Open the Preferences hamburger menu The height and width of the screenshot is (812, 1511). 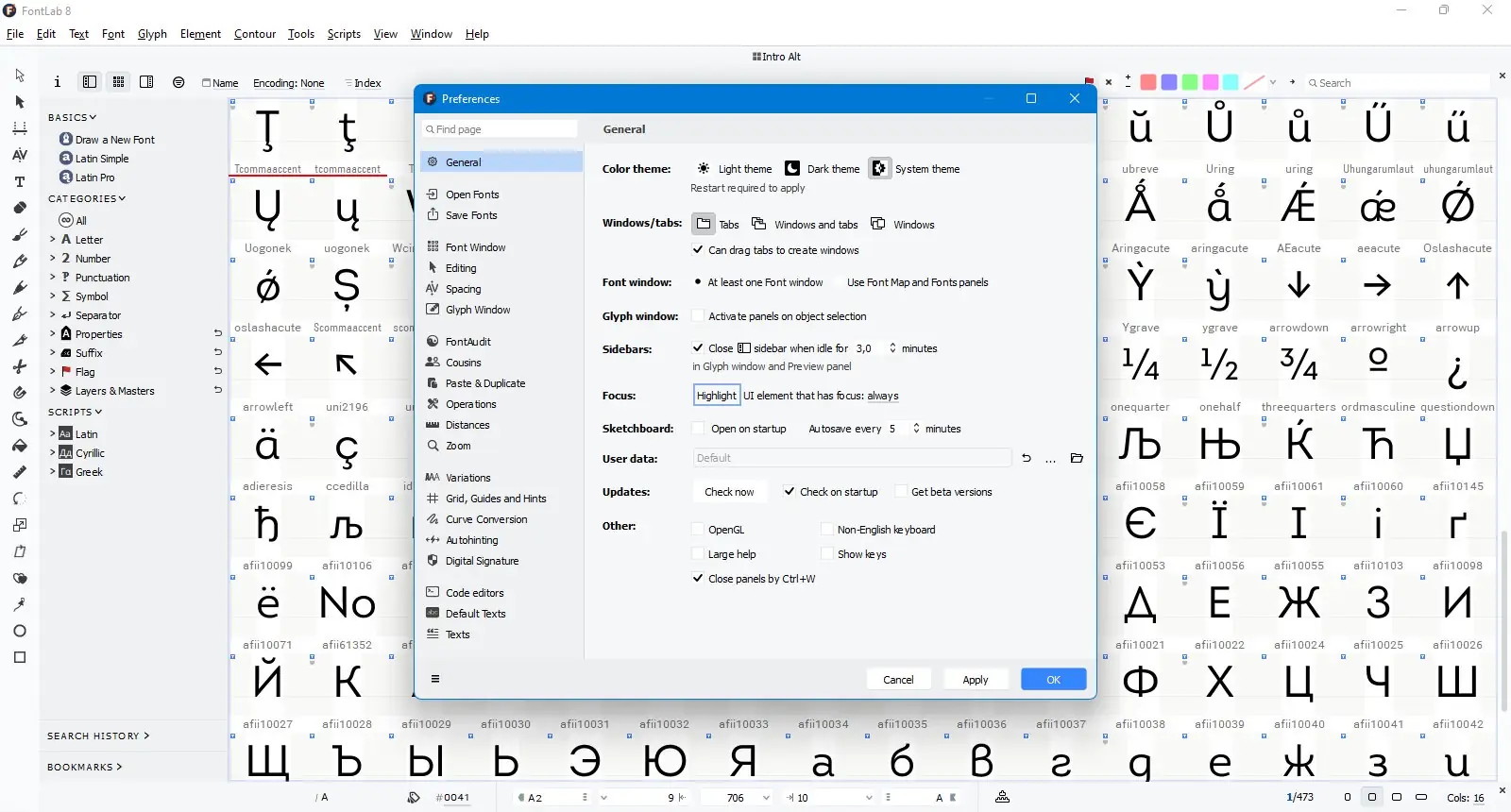(x=435, y=679)
